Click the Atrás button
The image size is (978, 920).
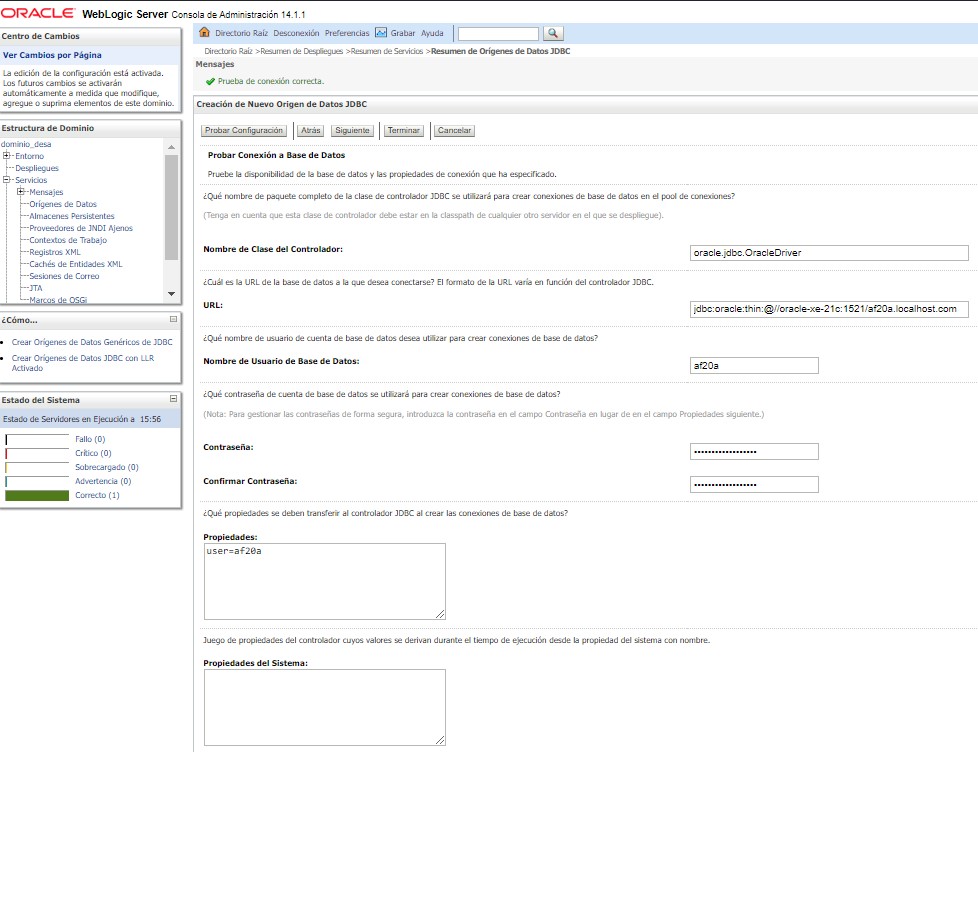pos(311,130)
